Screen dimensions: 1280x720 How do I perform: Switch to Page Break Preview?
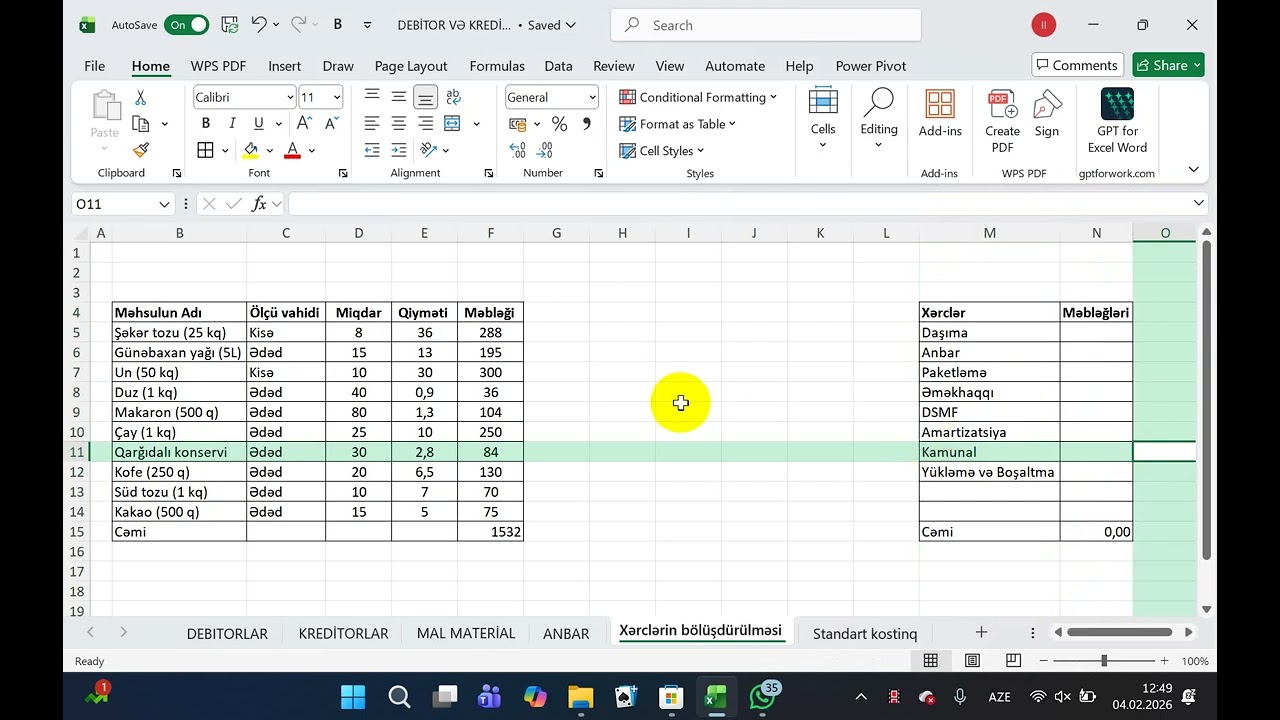pyautogui.click(x=1013, y=661)
